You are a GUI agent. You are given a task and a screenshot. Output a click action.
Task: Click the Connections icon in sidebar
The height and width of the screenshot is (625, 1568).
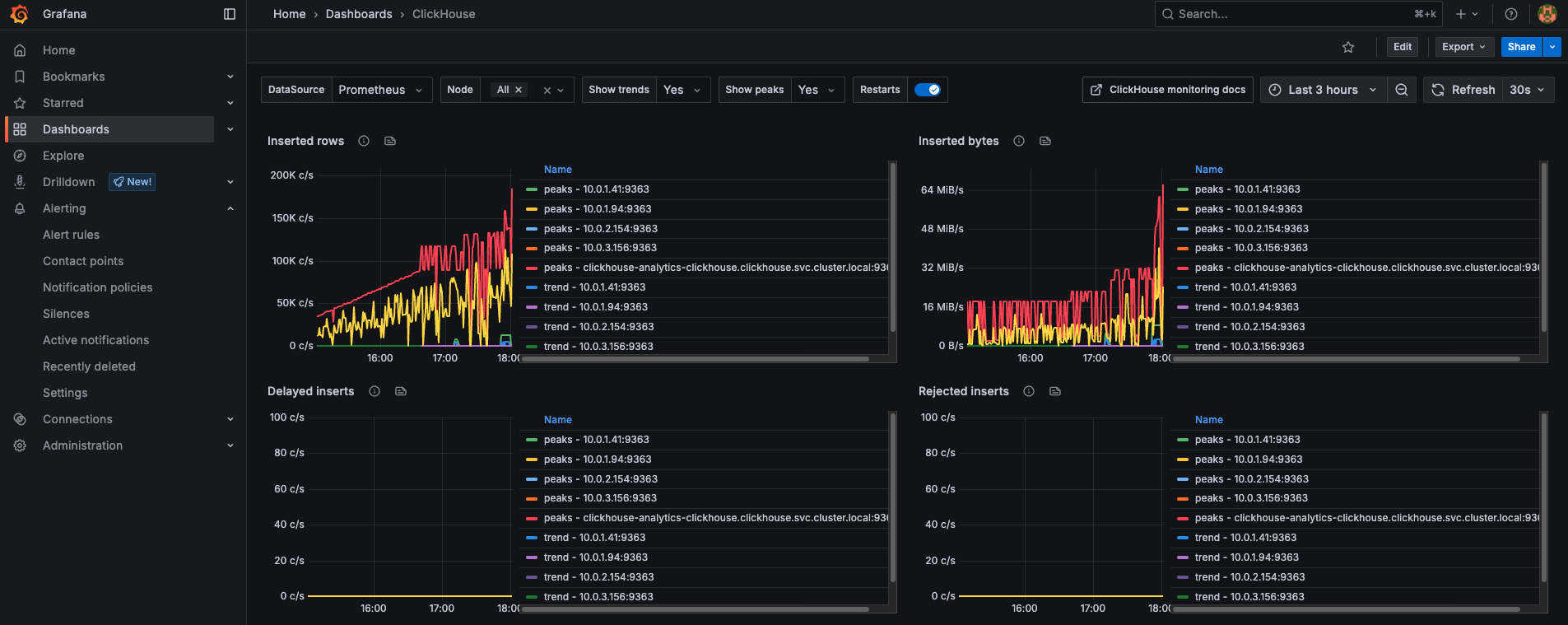pyautogui.click(x=20, y=419)
